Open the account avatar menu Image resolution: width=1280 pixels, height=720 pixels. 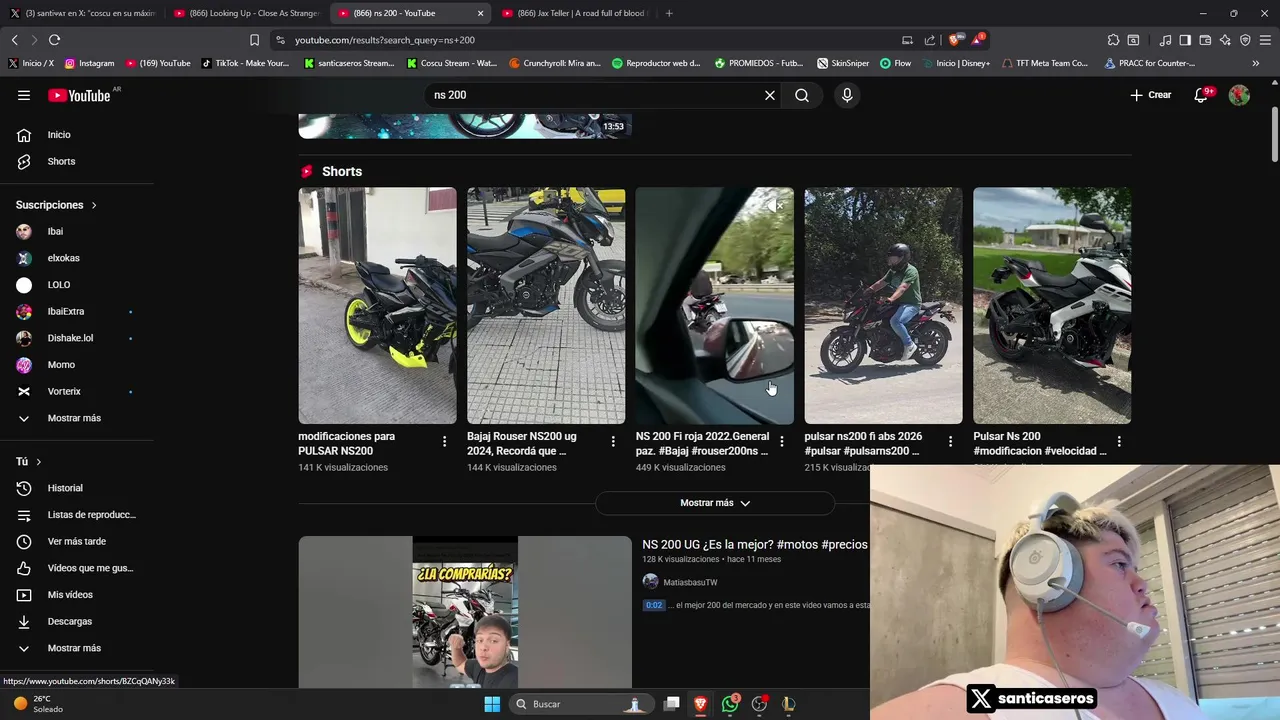(1239, 95)
